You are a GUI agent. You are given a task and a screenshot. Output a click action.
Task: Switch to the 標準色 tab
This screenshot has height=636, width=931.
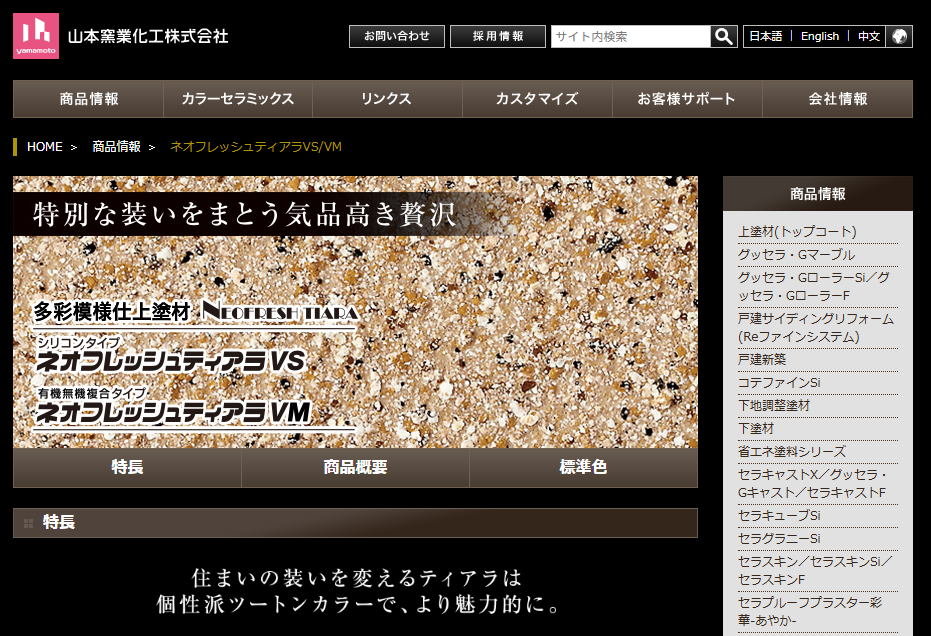pyautogui.click(x=584, y=469)
